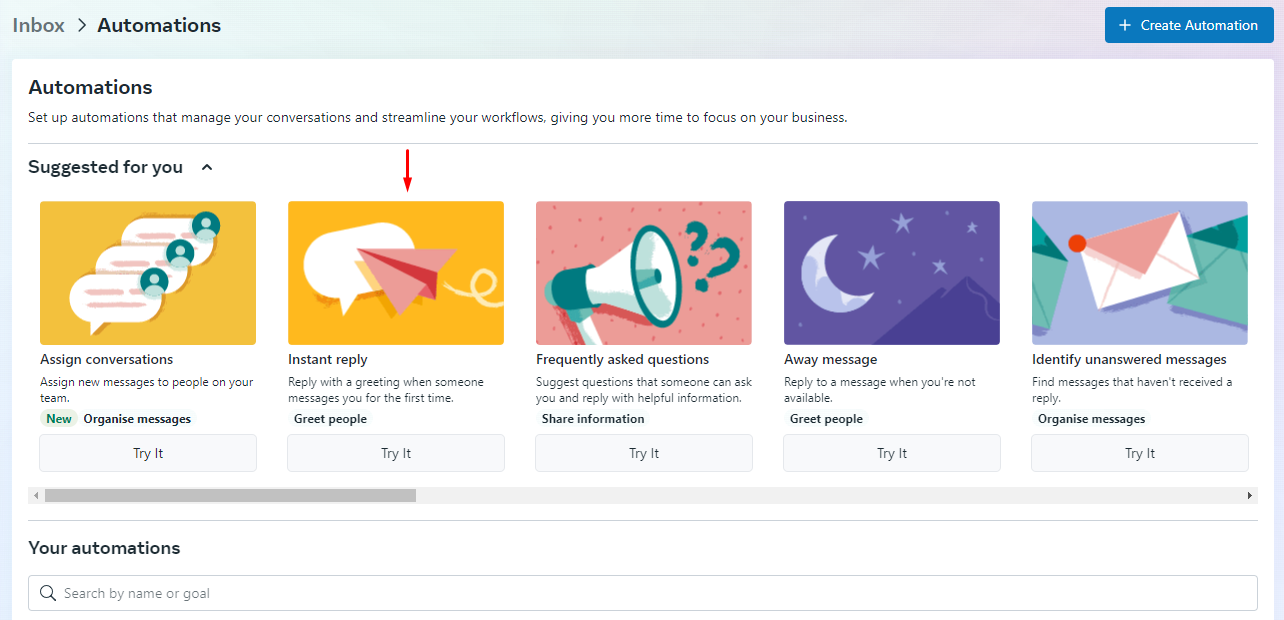Click the Create Automation button

(1188, 25)
